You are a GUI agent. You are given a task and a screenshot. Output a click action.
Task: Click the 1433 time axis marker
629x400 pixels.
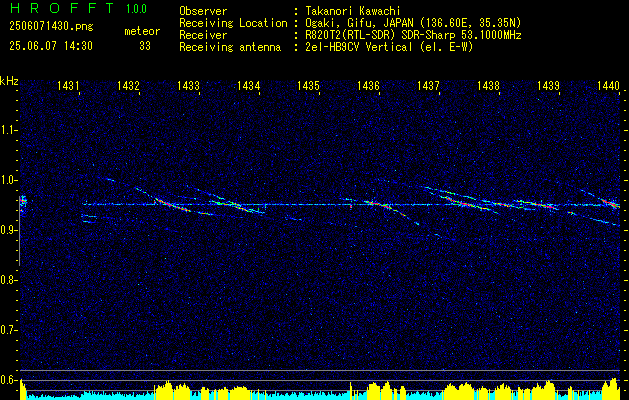188,85
